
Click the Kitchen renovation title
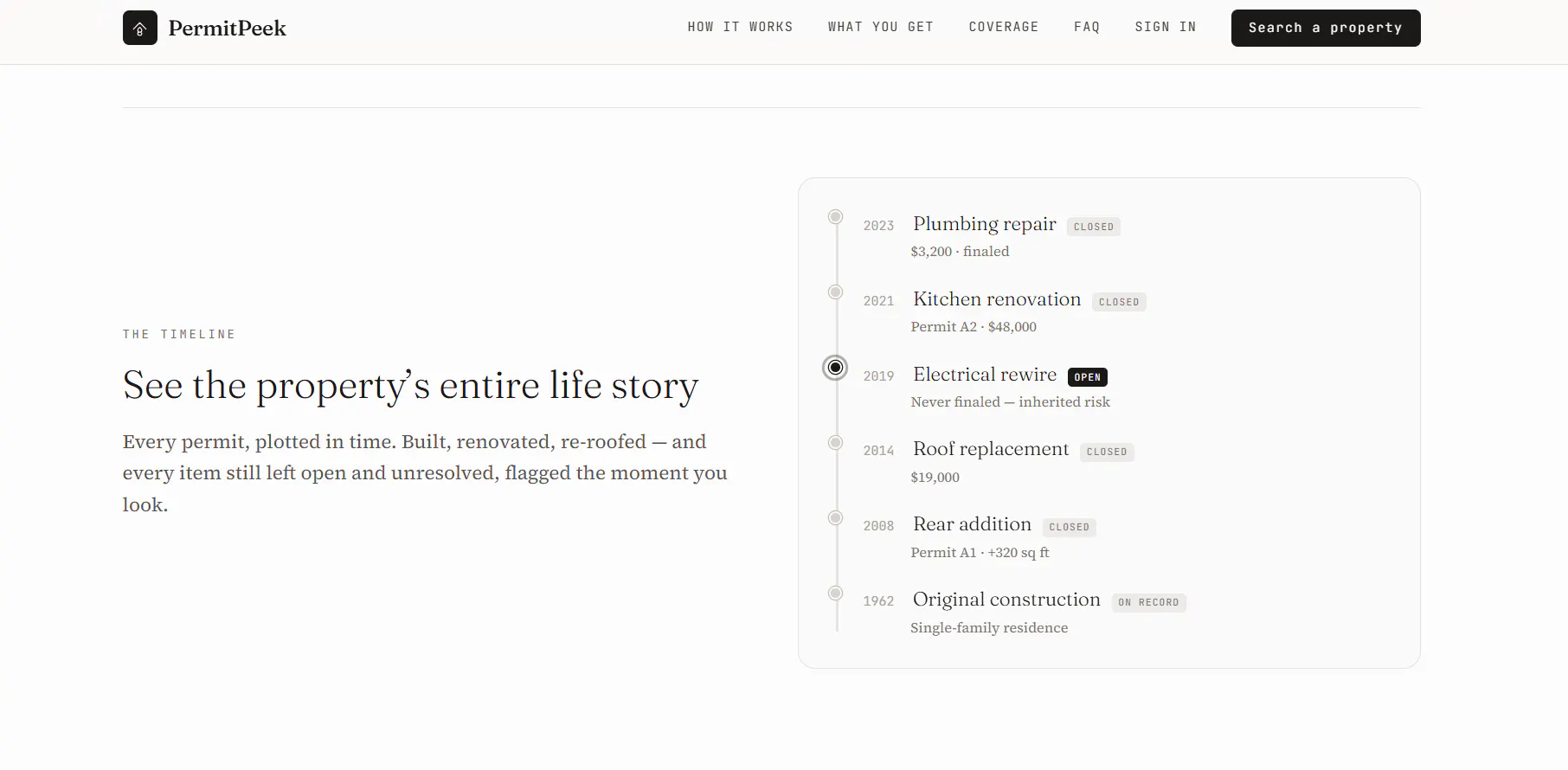coord(997,299)
